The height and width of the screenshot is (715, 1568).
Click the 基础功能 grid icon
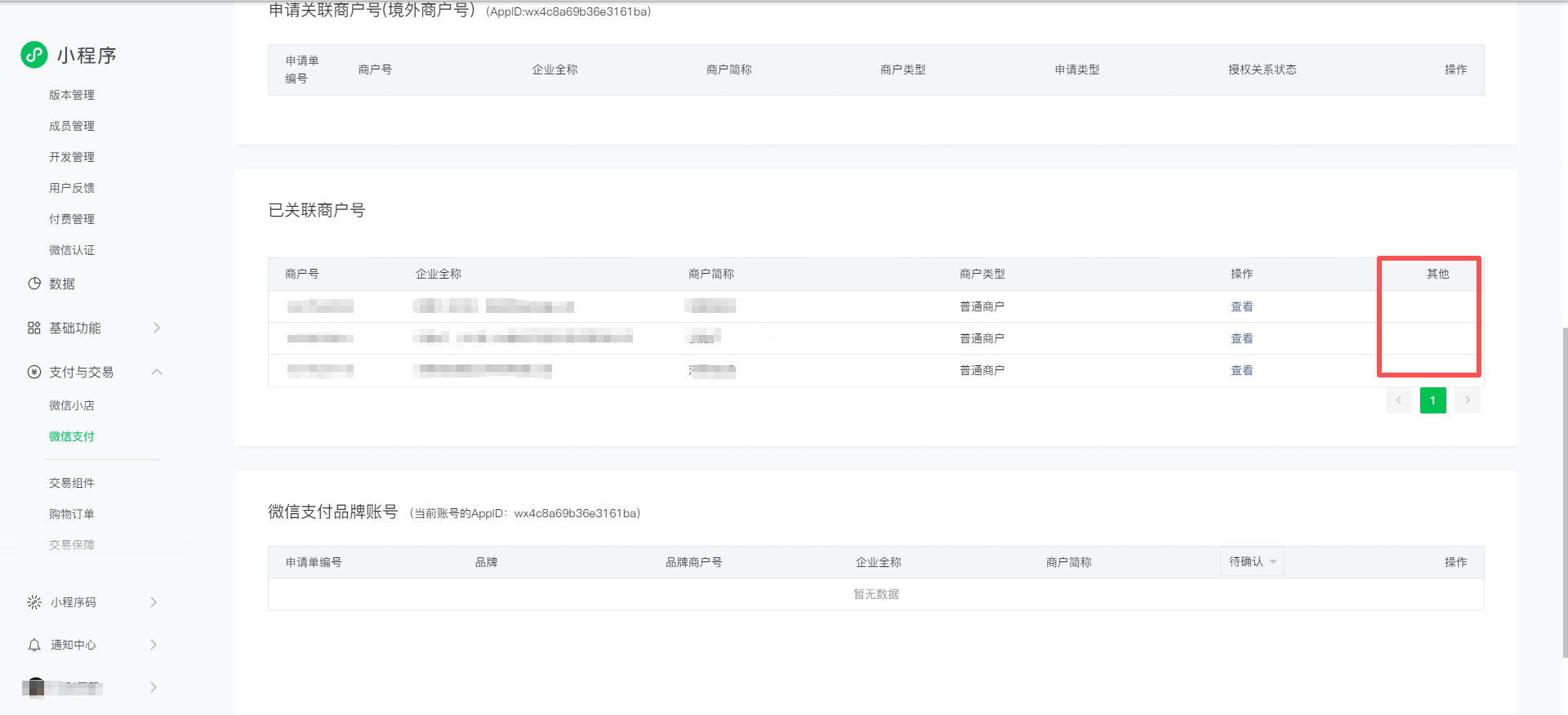click(34, 328)
